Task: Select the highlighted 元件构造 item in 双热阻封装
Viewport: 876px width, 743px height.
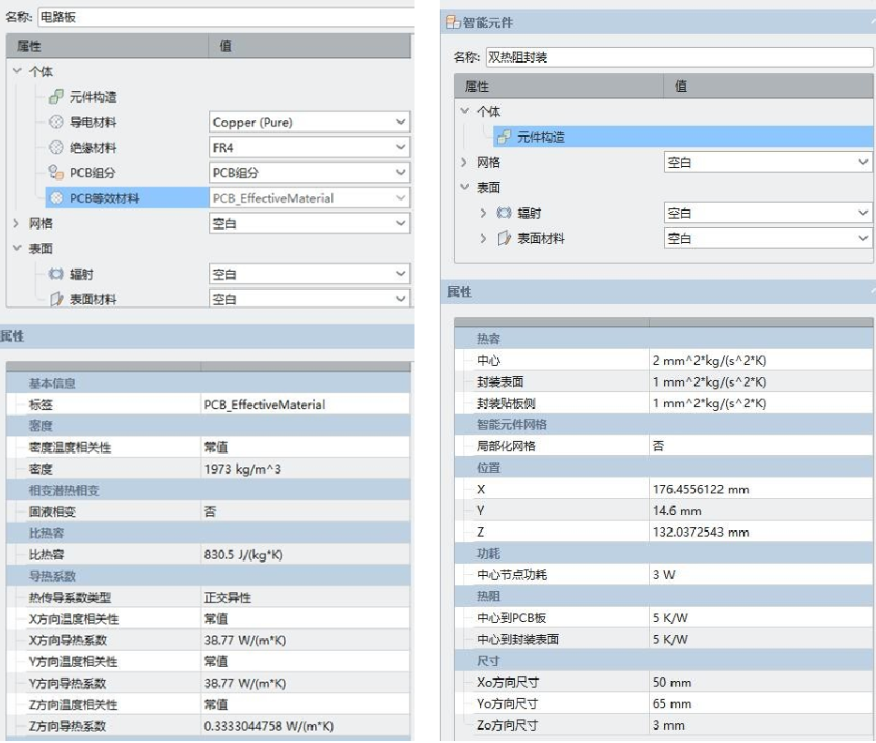Action: click(x=540, y=137)
